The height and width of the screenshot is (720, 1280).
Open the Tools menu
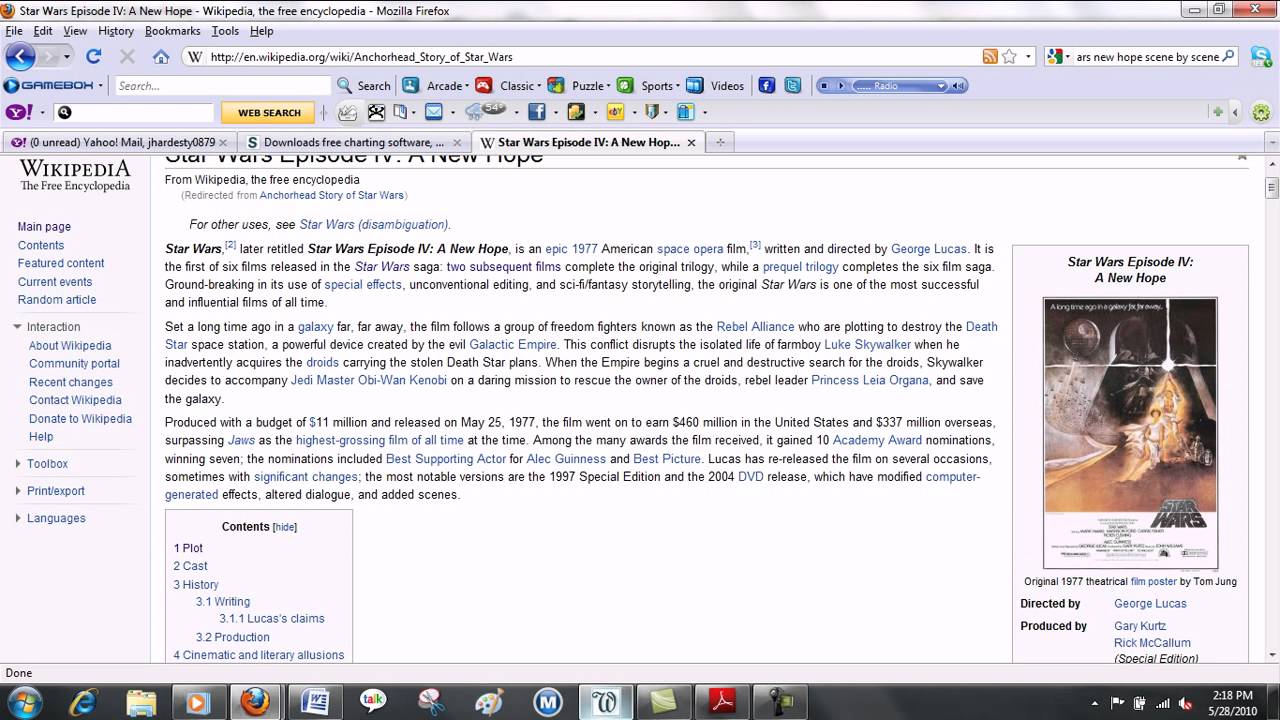225,31
